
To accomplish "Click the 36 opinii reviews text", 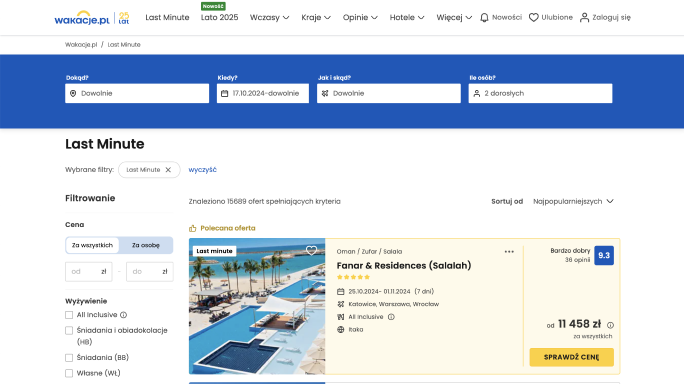I will (x=578, y=260).
